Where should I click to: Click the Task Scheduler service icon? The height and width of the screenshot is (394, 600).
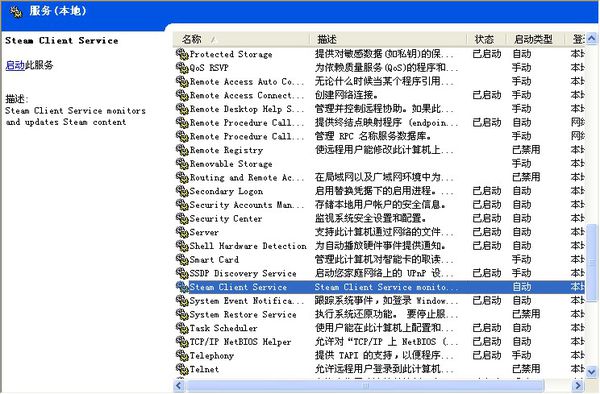point(182,328)
